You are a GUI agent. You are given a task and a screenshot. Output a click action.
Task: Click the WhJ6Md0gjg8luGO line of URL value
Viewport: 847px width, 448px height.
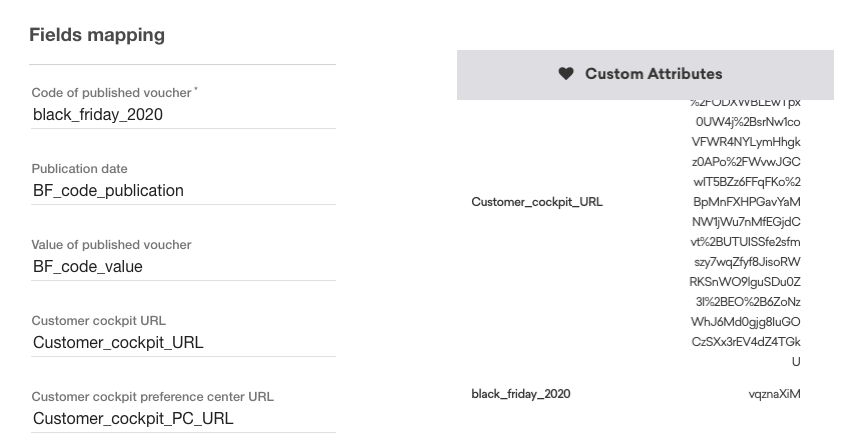(746, 322)
